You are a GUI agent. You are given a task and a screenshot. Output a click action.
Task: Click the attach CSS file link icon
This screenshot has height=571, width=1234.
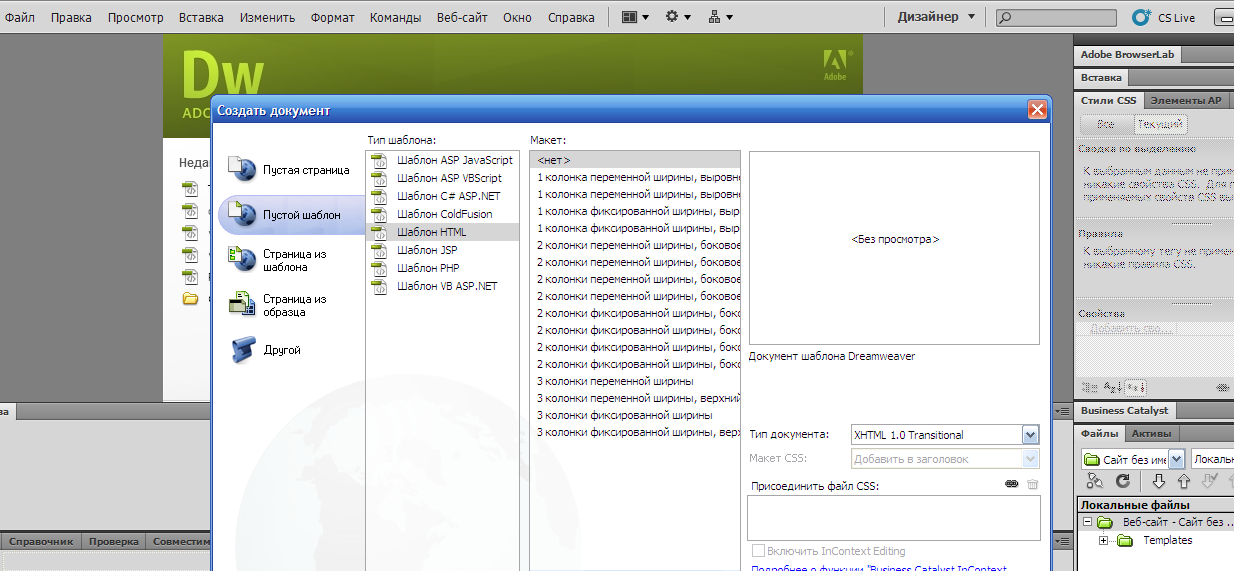coord(1012,485)
